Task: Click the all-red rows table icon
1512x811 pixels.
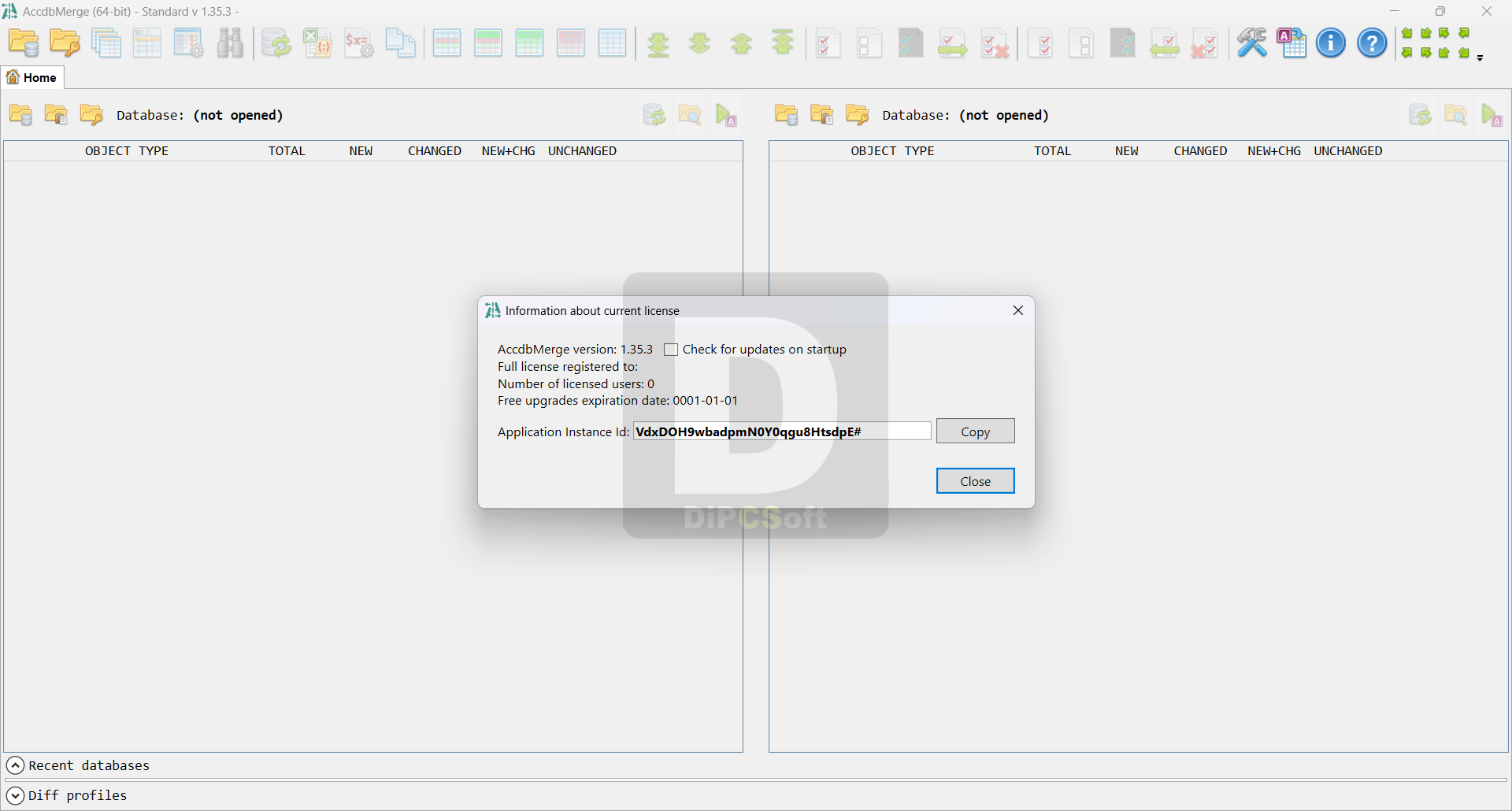Action: 571,43
